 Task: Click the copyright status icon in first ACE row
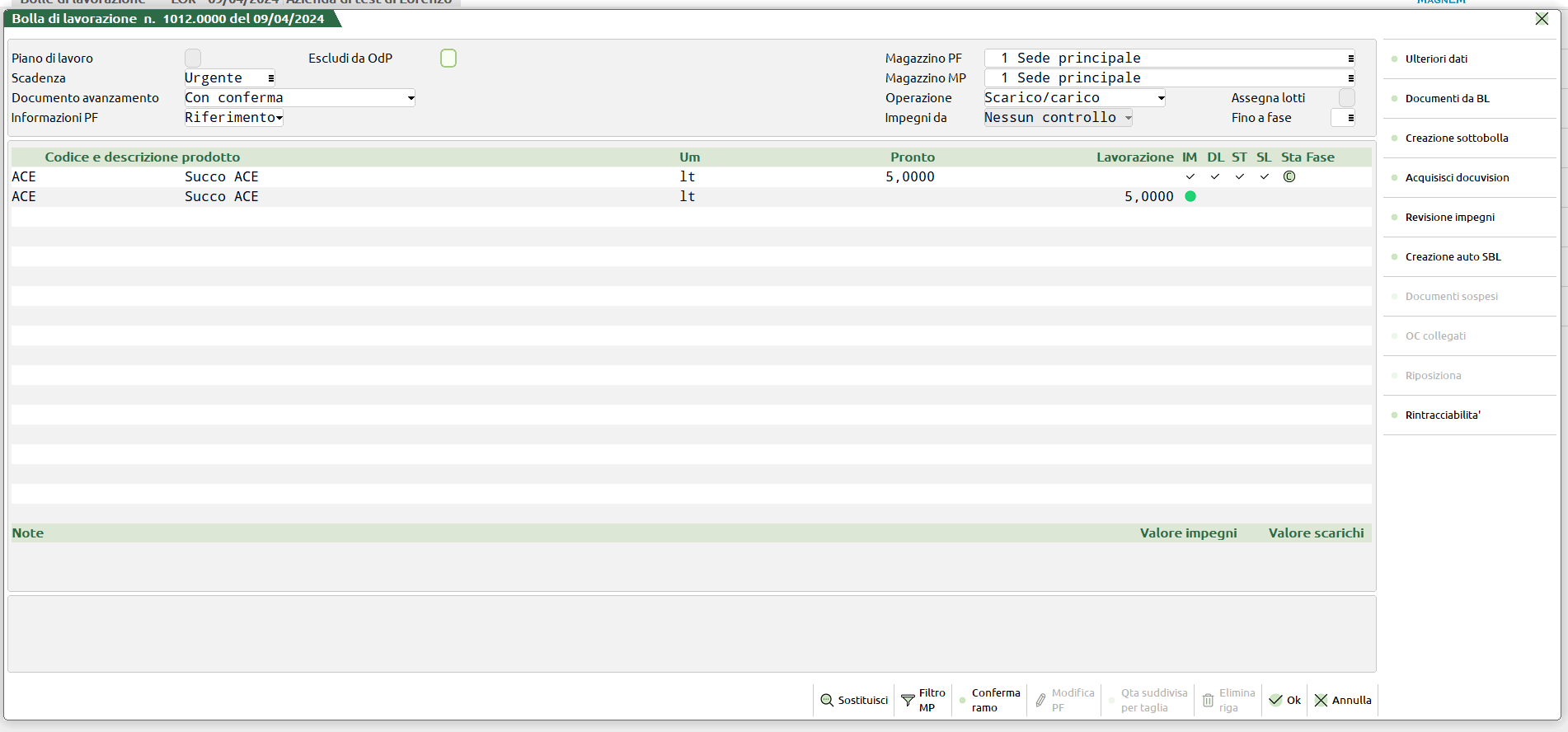pyautogui.click(x=1289, y=176)
